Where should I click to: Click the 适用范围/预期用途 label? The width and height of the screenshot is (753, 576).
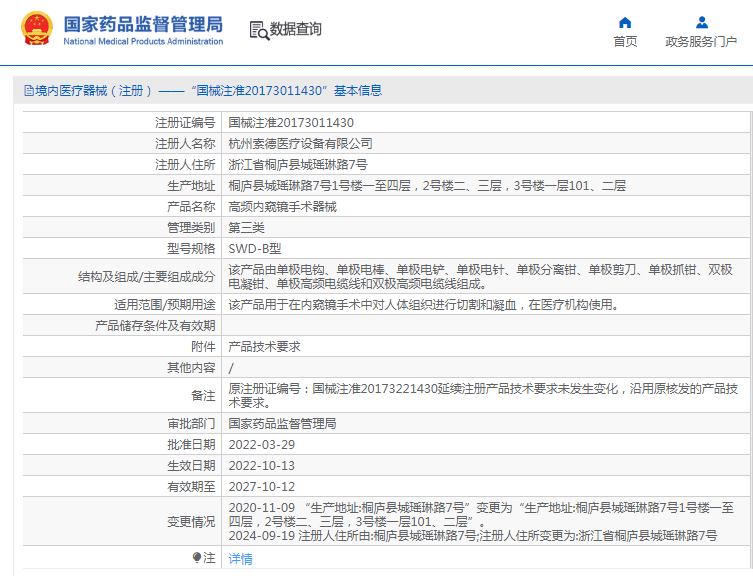click(164, 305)
